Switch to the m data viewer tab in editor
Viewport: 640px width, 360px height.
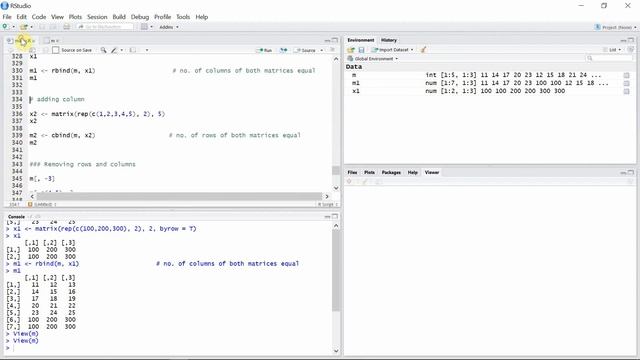(x=51, y=40)
